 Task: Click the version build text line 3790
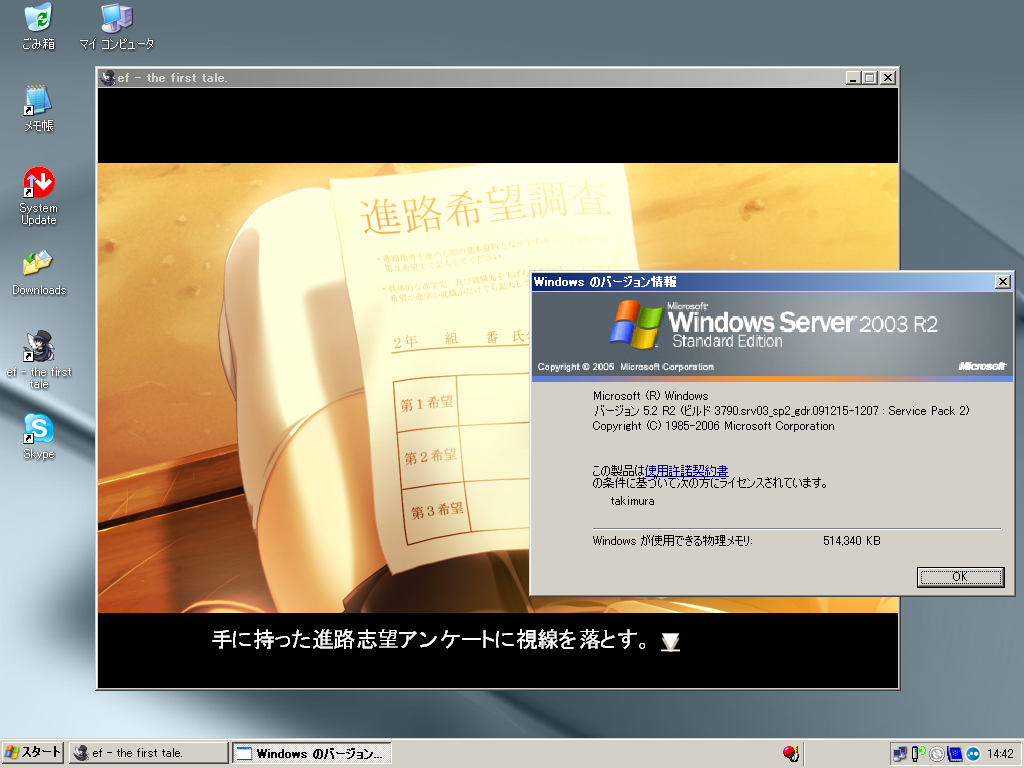(x=781, y=411)
